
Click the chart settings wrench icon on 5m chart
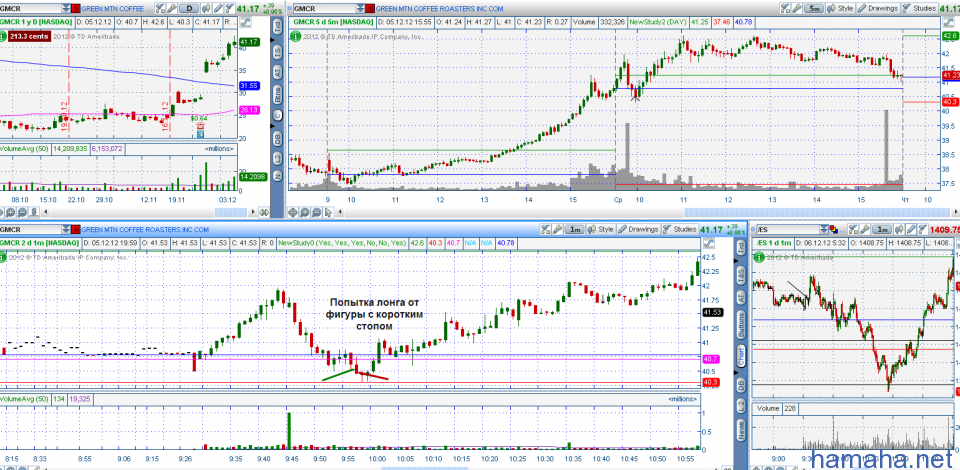point(797,9)
